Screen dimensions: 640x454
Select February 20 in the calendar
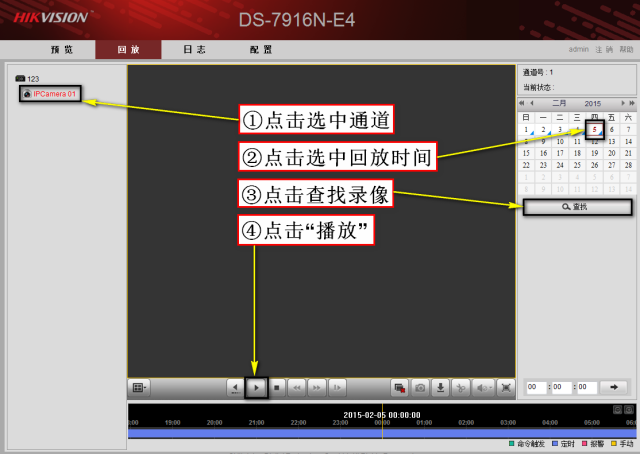point(611,154)
